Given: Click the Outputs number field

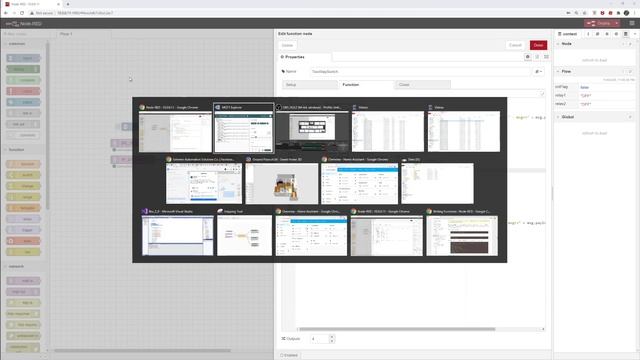Looking at the screenshot, I should point(320,339).
